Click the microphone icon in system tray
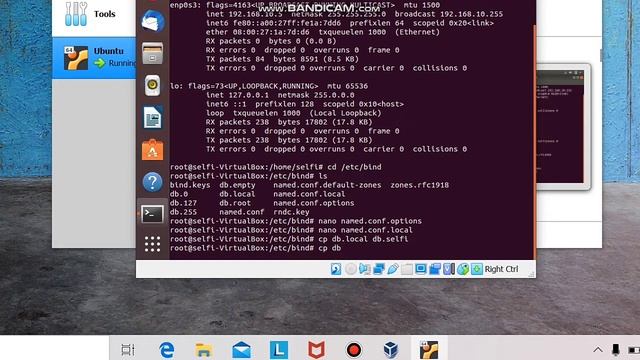Screen dimensions: 640x360 tap(616, 350)
